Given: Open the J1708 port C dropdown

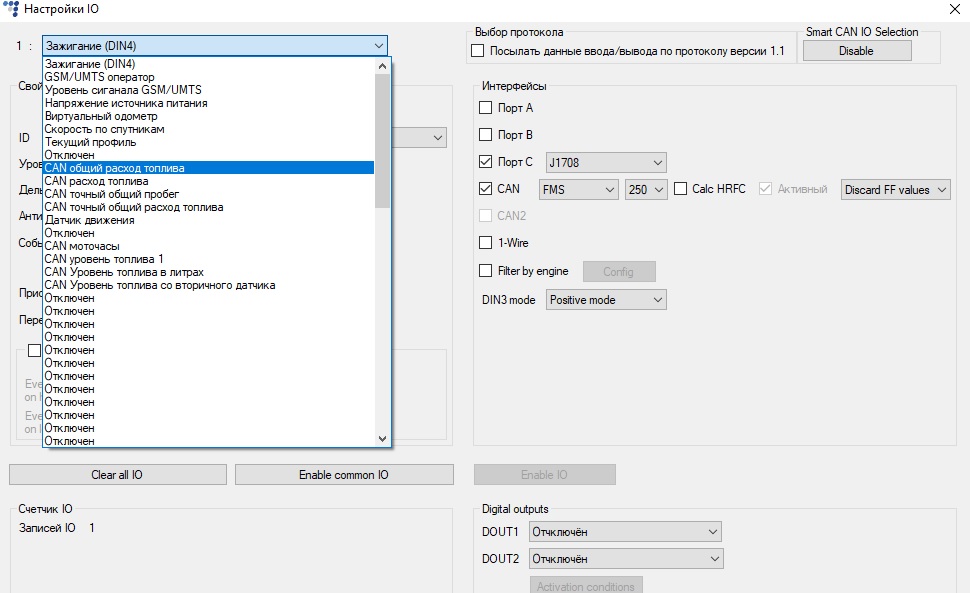Looking at the screenshot, I should 606,162.
